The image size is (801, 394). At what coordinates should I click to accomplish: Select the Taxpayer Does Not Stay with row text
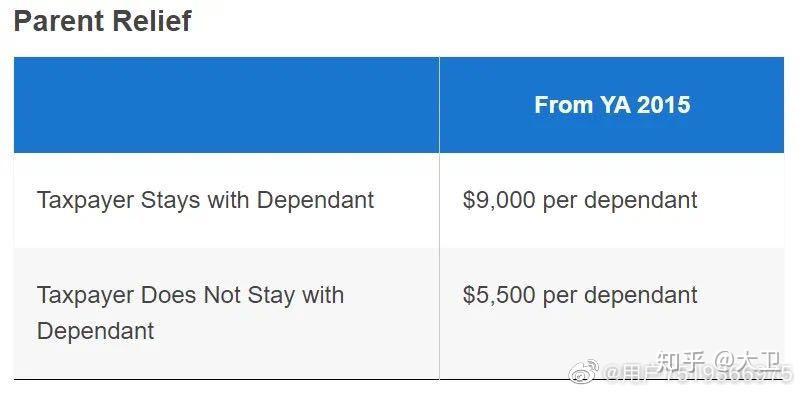pyautogui.click(x=190, y=295)
